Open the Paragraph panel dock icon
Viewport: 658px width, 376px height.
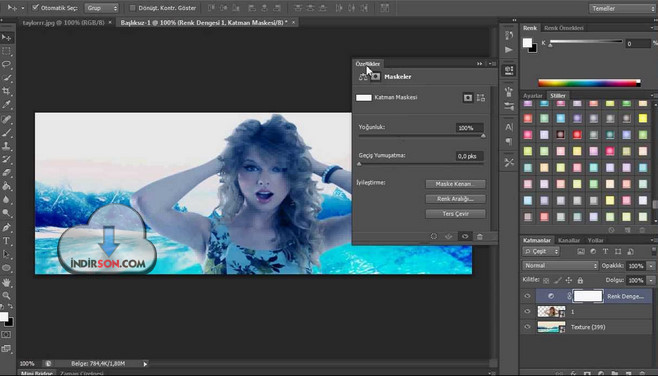pos(509,141)
